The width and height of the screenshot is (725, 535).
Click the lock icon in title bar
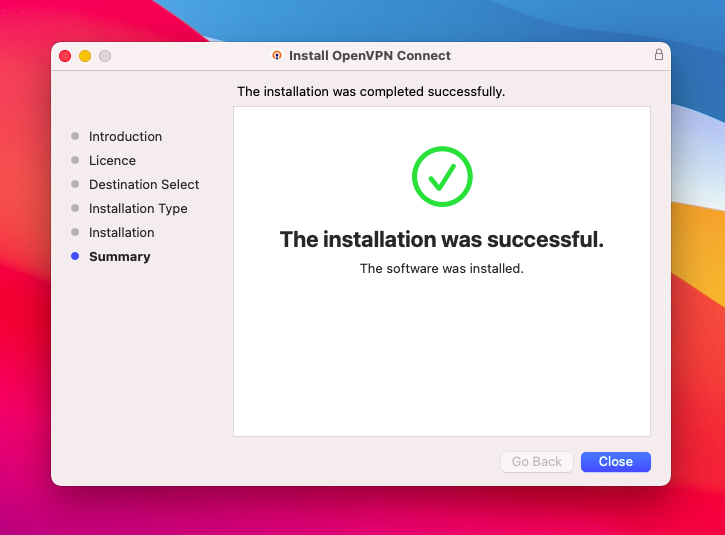659,55
